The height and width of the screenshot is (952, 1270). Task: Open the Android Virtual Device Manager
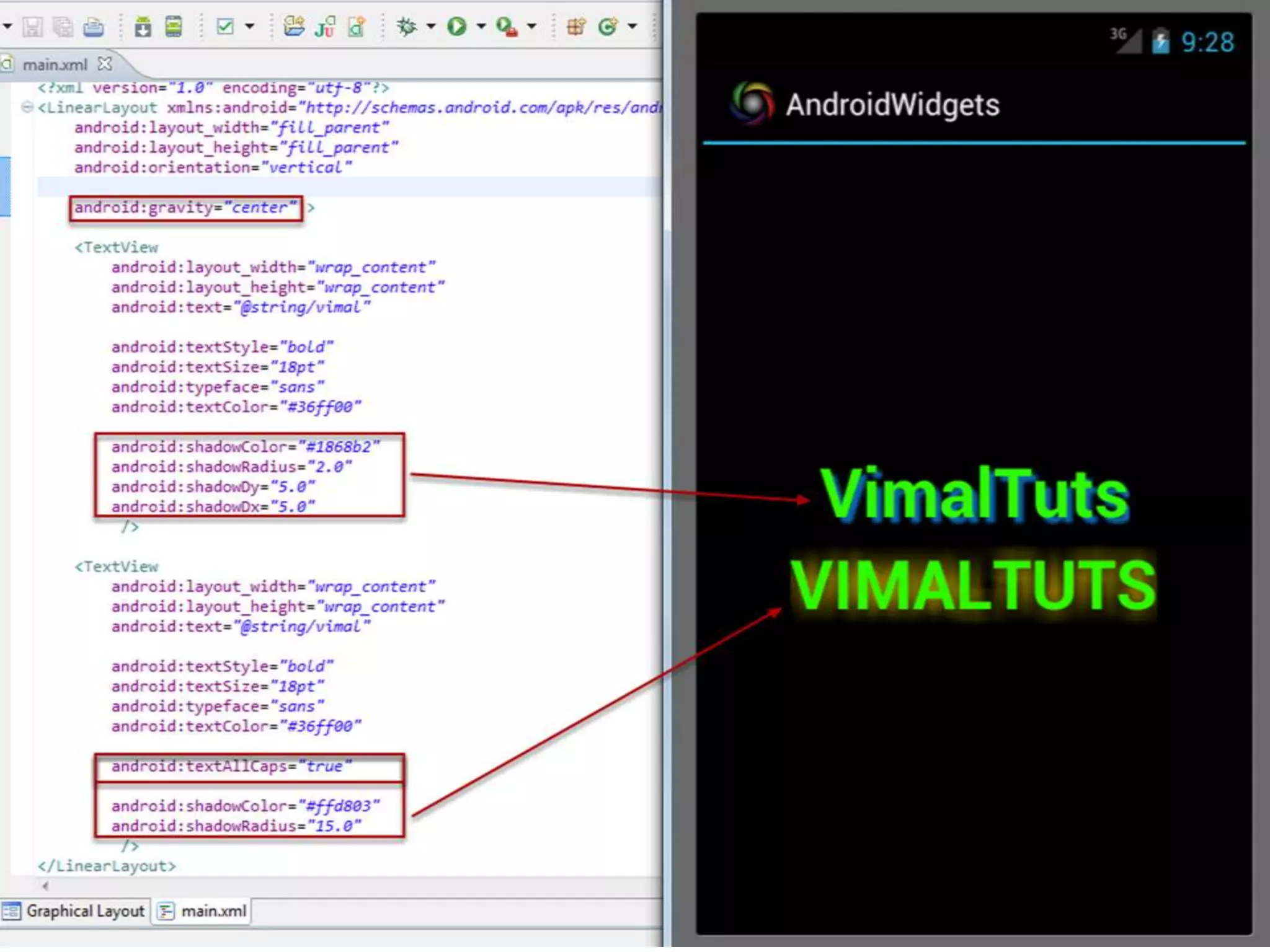tap(174, 27)
